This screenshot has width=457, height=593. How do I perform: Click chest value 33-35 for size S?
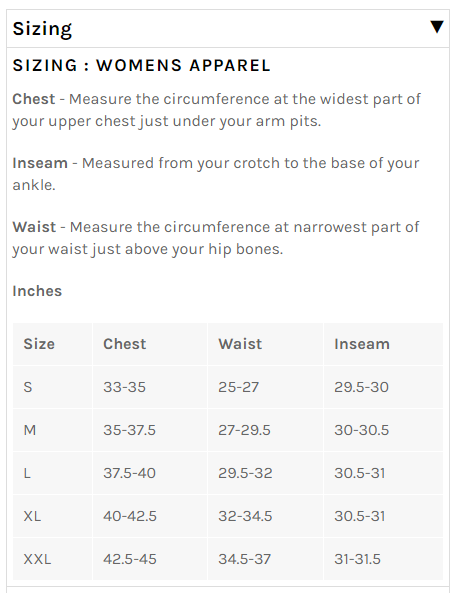click(124, 387)
